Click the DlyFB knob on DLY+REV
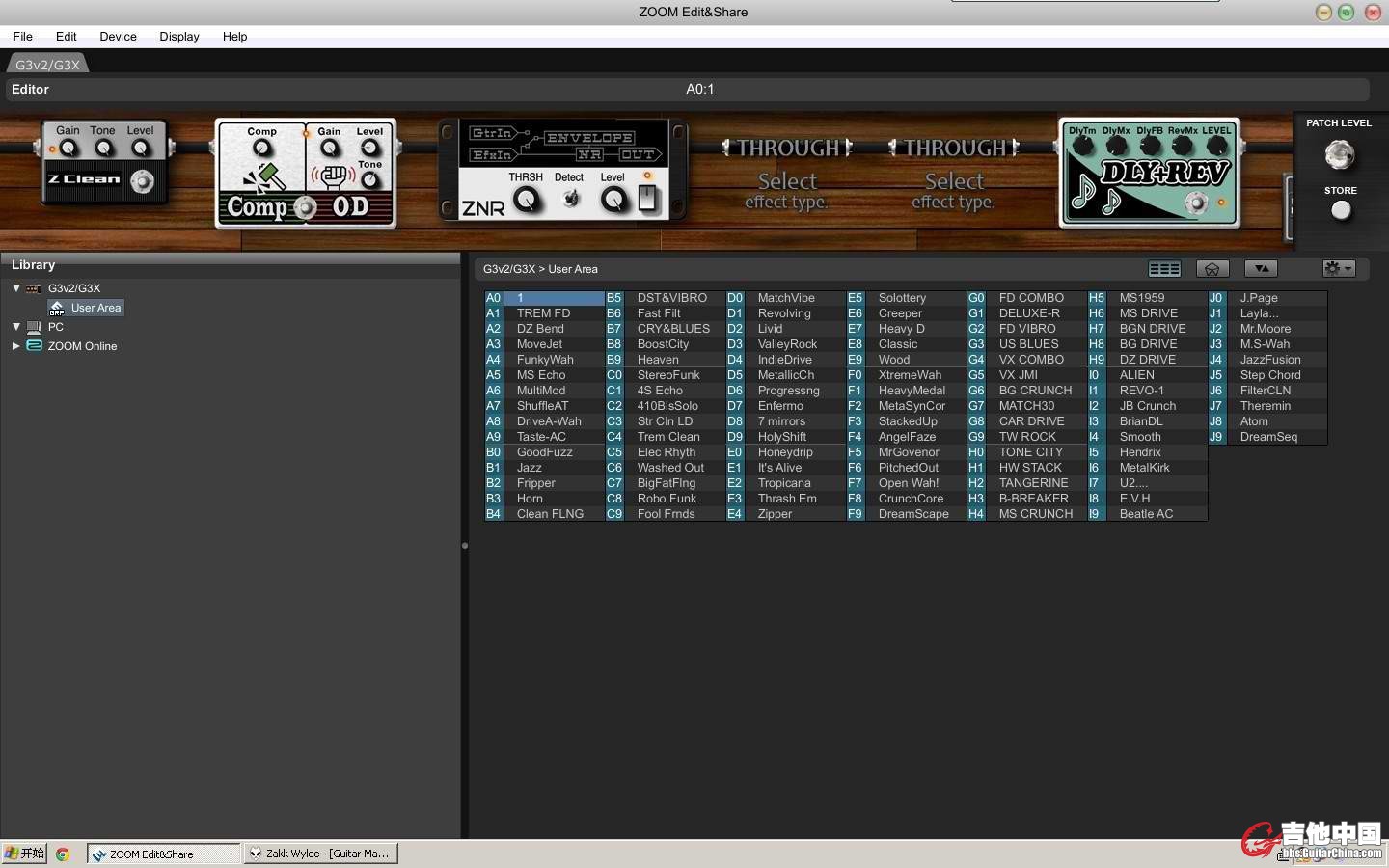Viewport: 1389px width, 868px height. pos(1151,147)
